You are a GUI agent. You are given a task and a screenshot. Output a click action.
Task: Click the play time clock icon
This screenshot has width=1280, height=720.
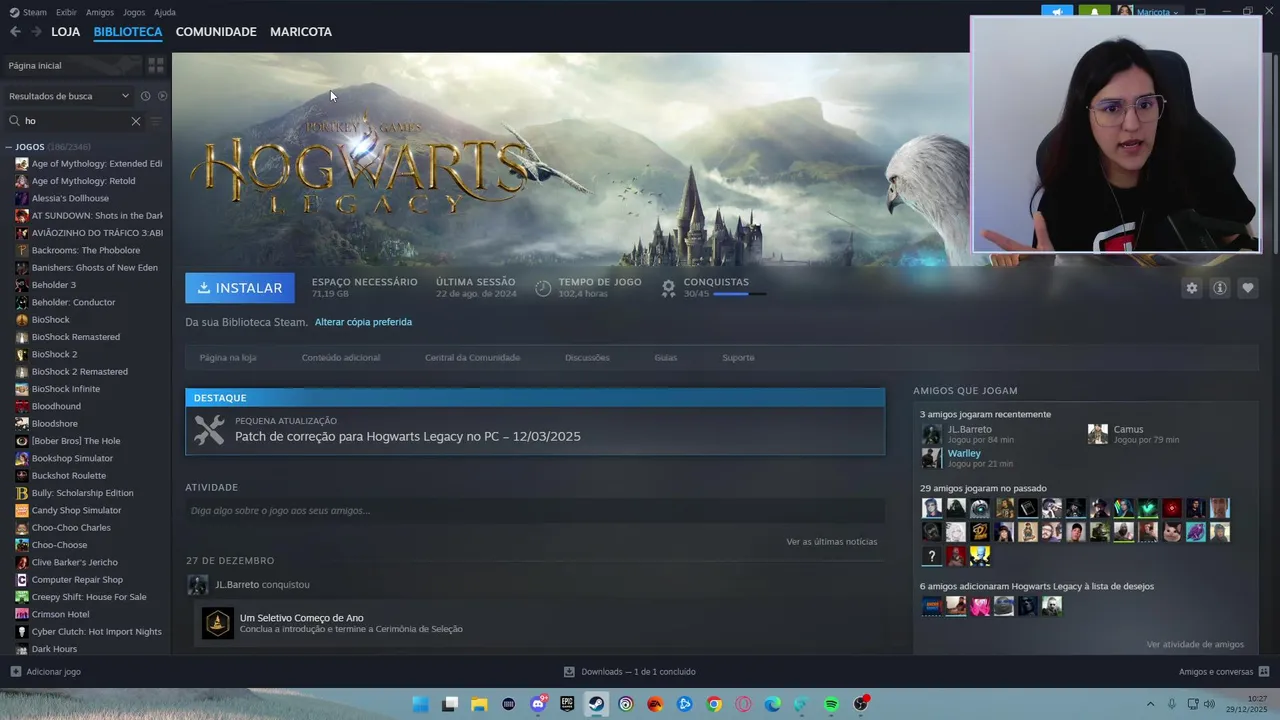pyautogui.click(x=543, y=288)
